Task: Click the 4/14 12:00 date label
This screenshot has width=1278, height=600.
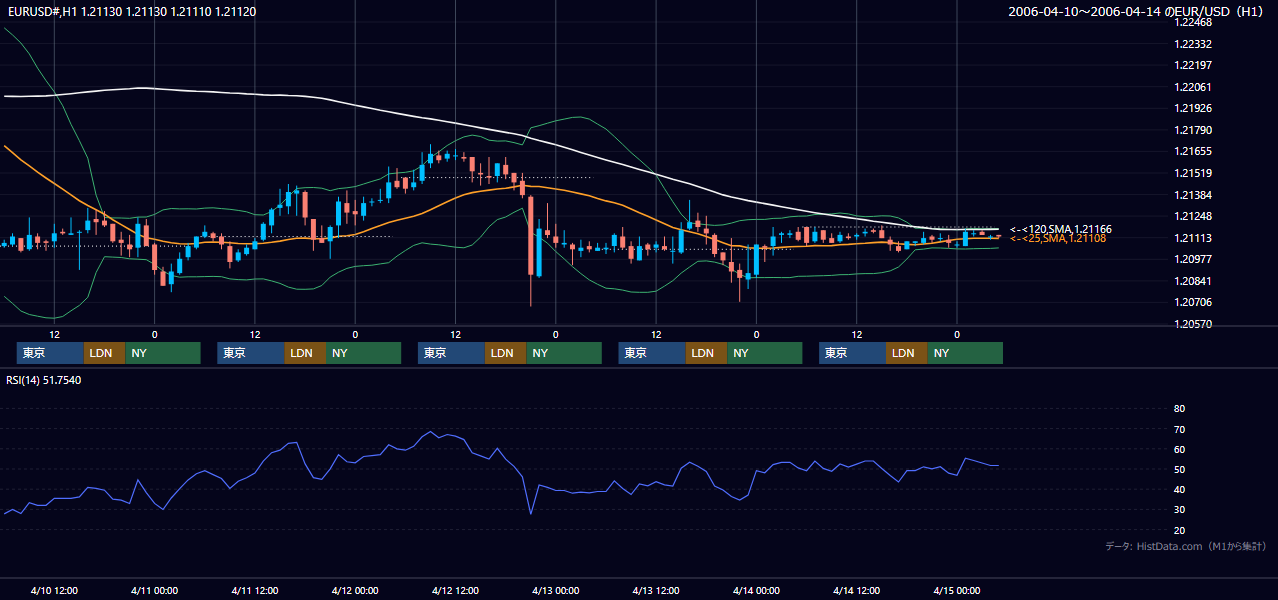Action: [x=856, y=590]
